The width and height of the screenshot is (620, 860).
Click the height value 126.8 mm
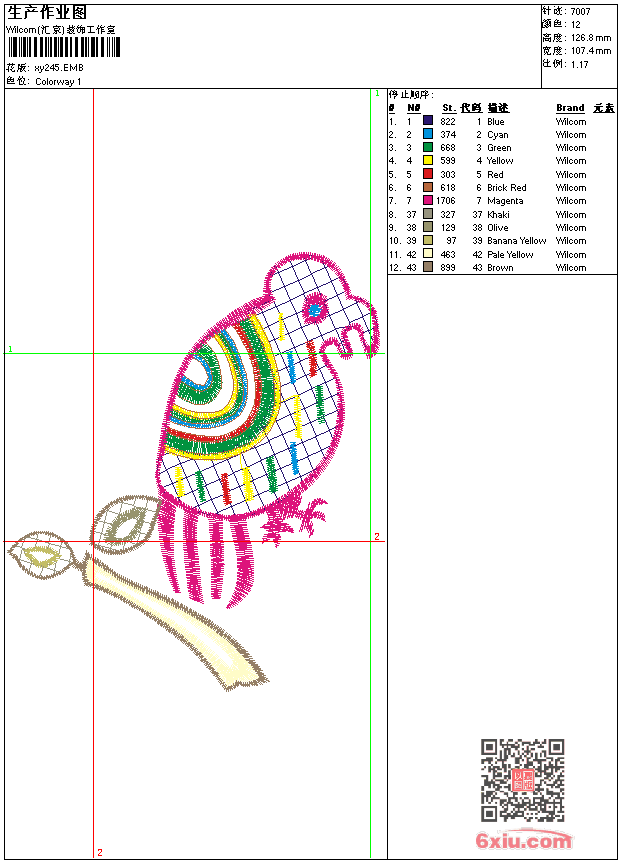pyautogui.click(x=591, y=38)
